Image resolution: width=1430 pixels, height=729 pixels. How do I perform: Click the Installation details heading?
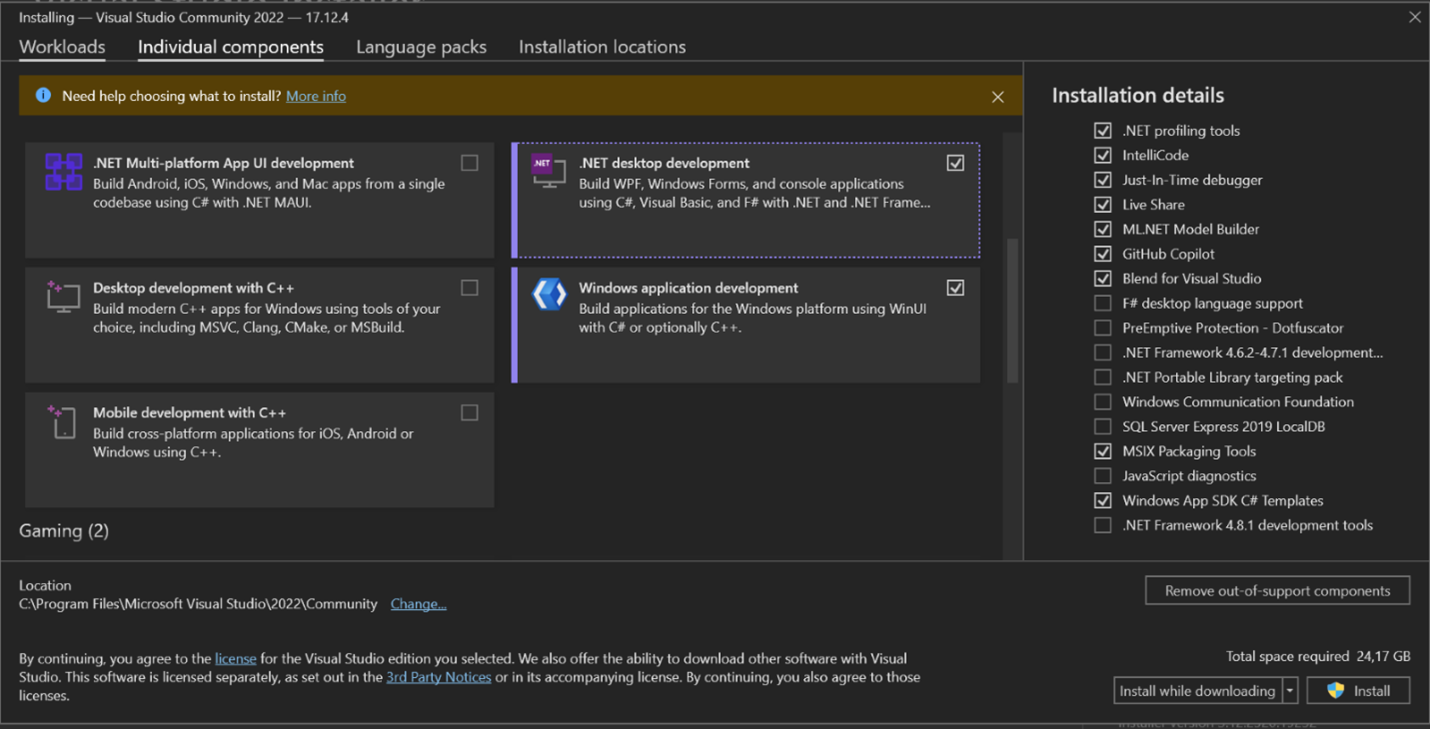(1138, 95)
